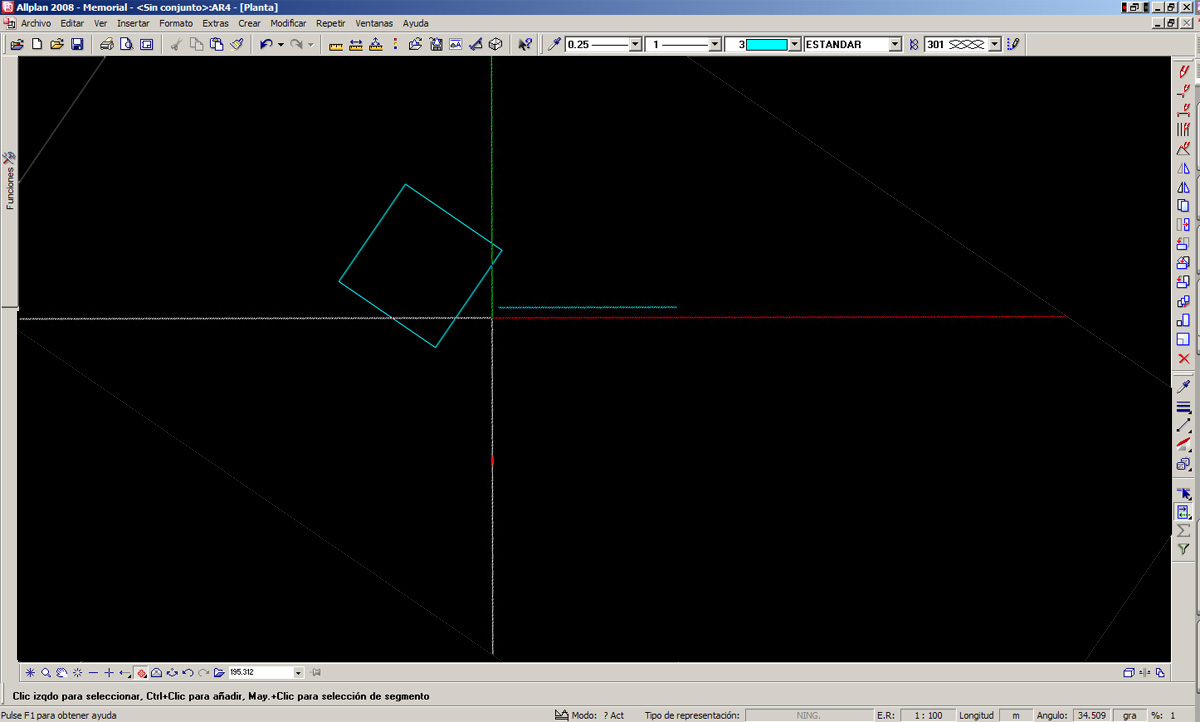Screen dimensions: 1200x722
Task: Open print preview icon
Action: 127,44
